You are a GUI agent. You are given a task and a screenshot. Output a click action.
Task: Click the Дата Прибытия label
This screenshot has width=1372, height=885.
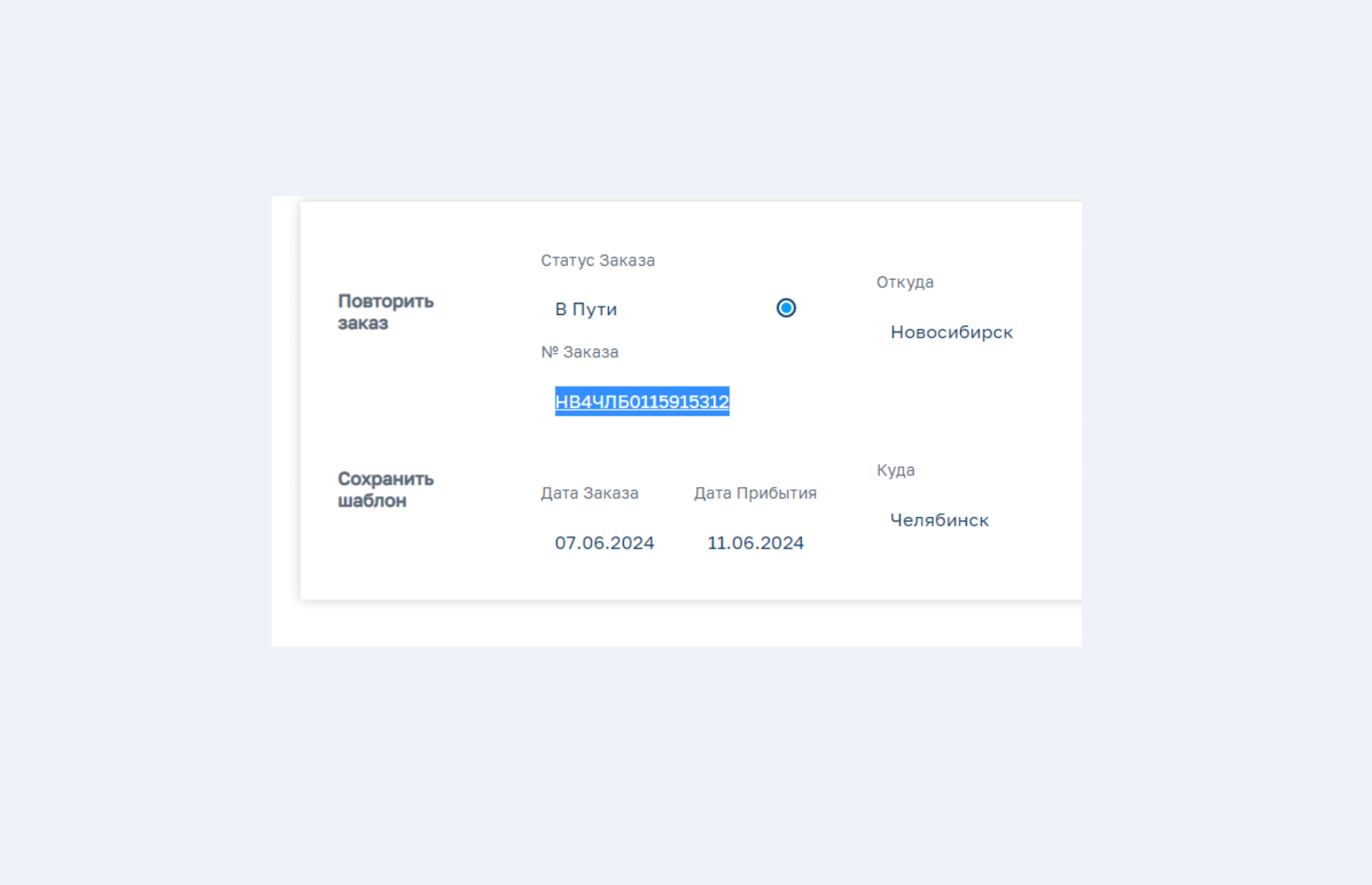pos(755,493)
